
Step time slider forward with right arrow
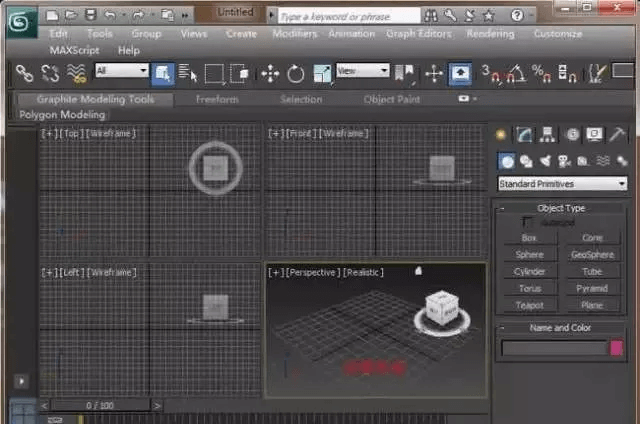pyautogui.click(x=157, y=406)
